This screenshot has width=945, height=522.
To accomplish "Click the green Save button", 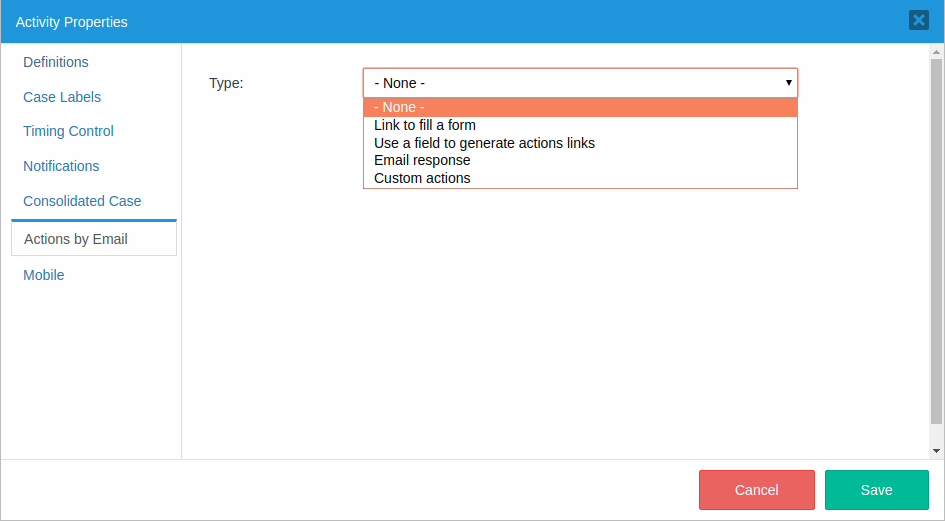I will [x=876, y=490].
